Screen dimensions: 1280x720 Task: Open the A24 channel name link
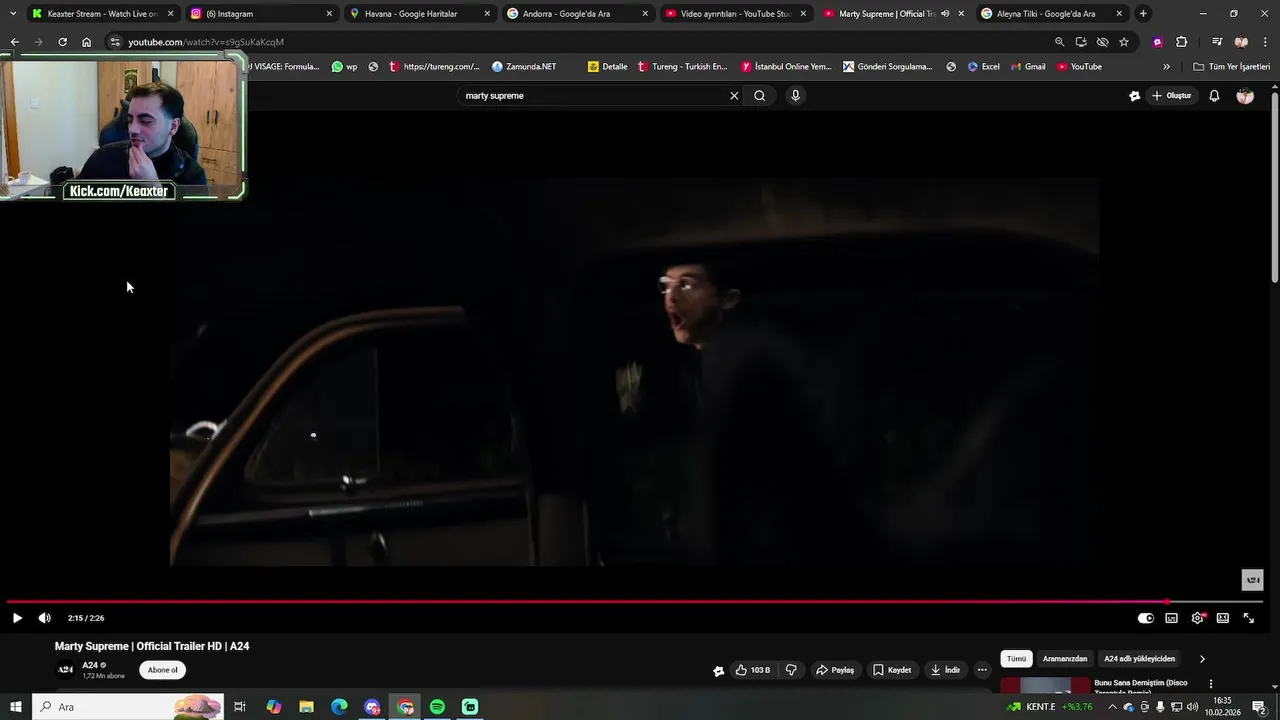[90, 665]
